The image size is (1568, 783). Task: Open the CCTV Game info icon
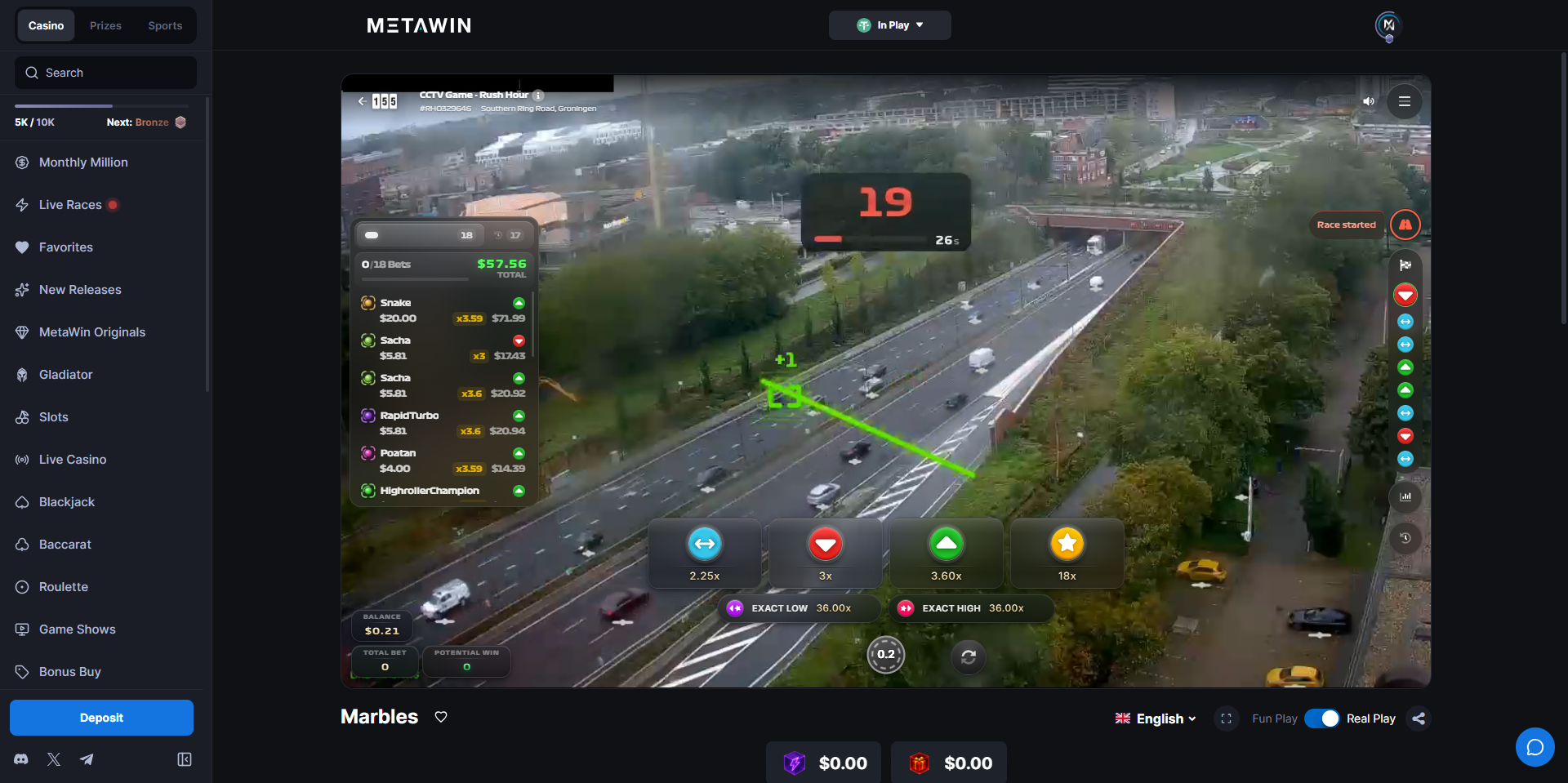[x=538, y=96]
